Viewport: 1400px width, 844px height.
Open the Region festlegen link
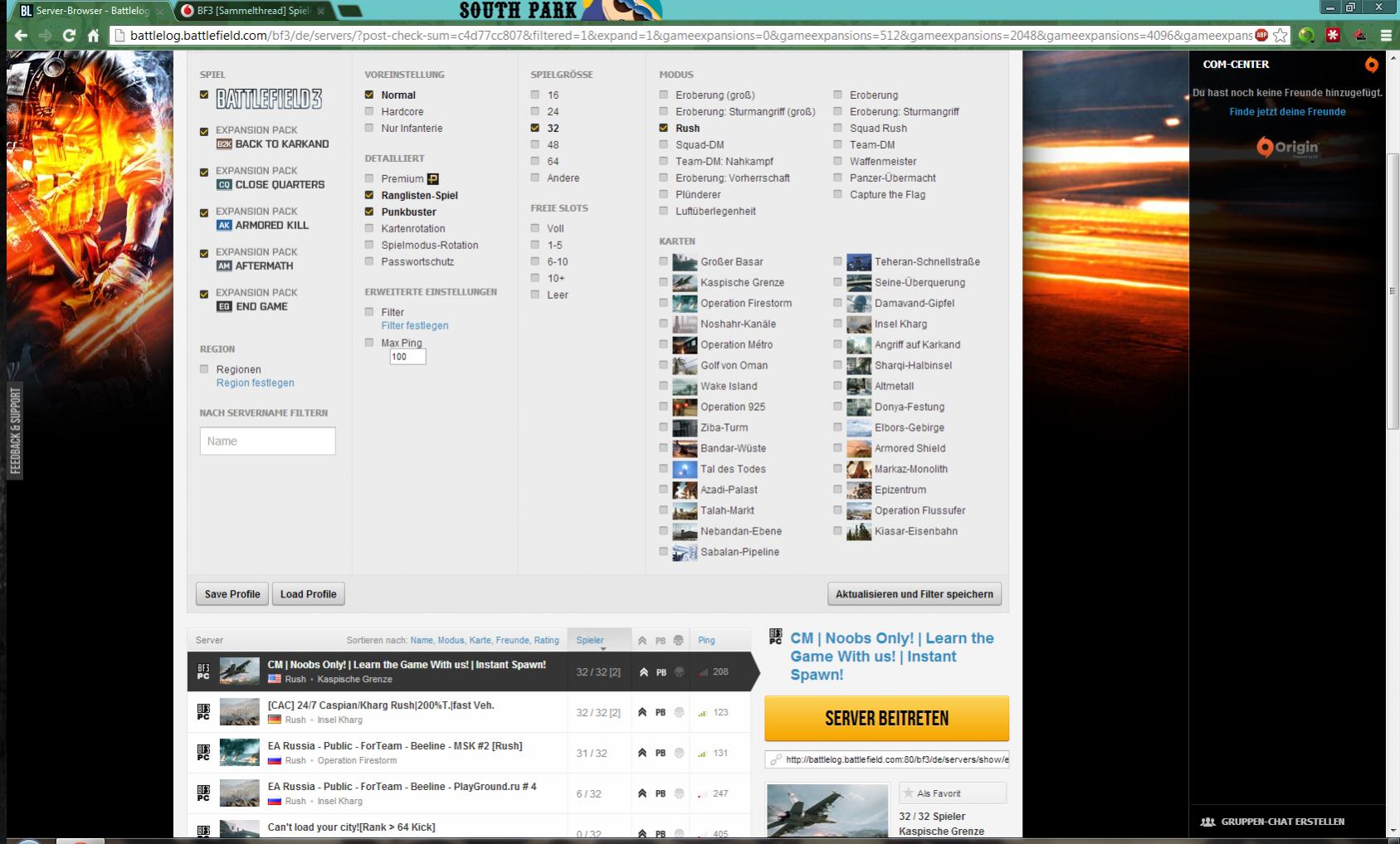tap(255, 383)
